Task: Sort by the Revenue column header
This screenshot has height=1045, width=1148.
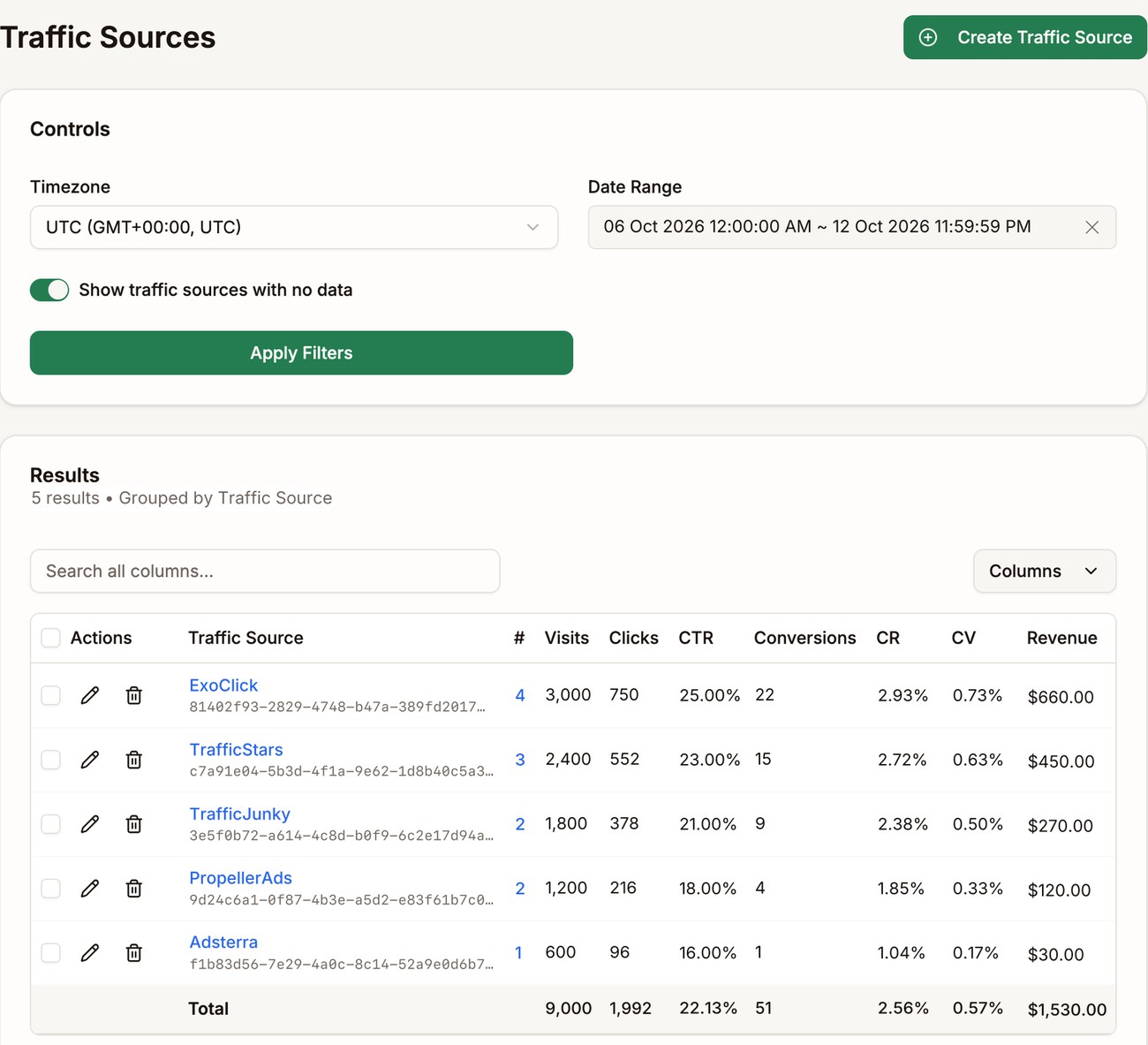Action: pyautogui.click(x=1061, y=638)
